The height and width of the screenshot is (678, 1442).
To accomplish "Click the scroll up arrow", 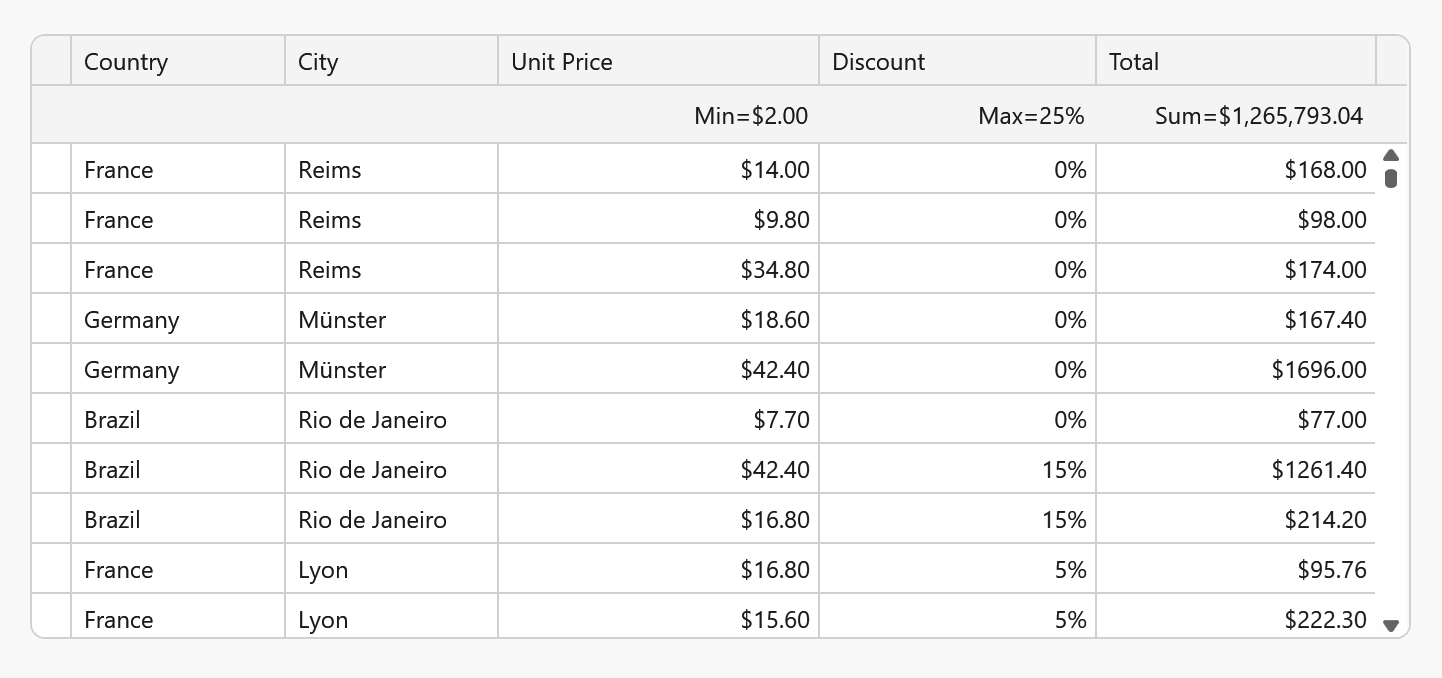I will pyautogui.click(x=1390, y=155).
